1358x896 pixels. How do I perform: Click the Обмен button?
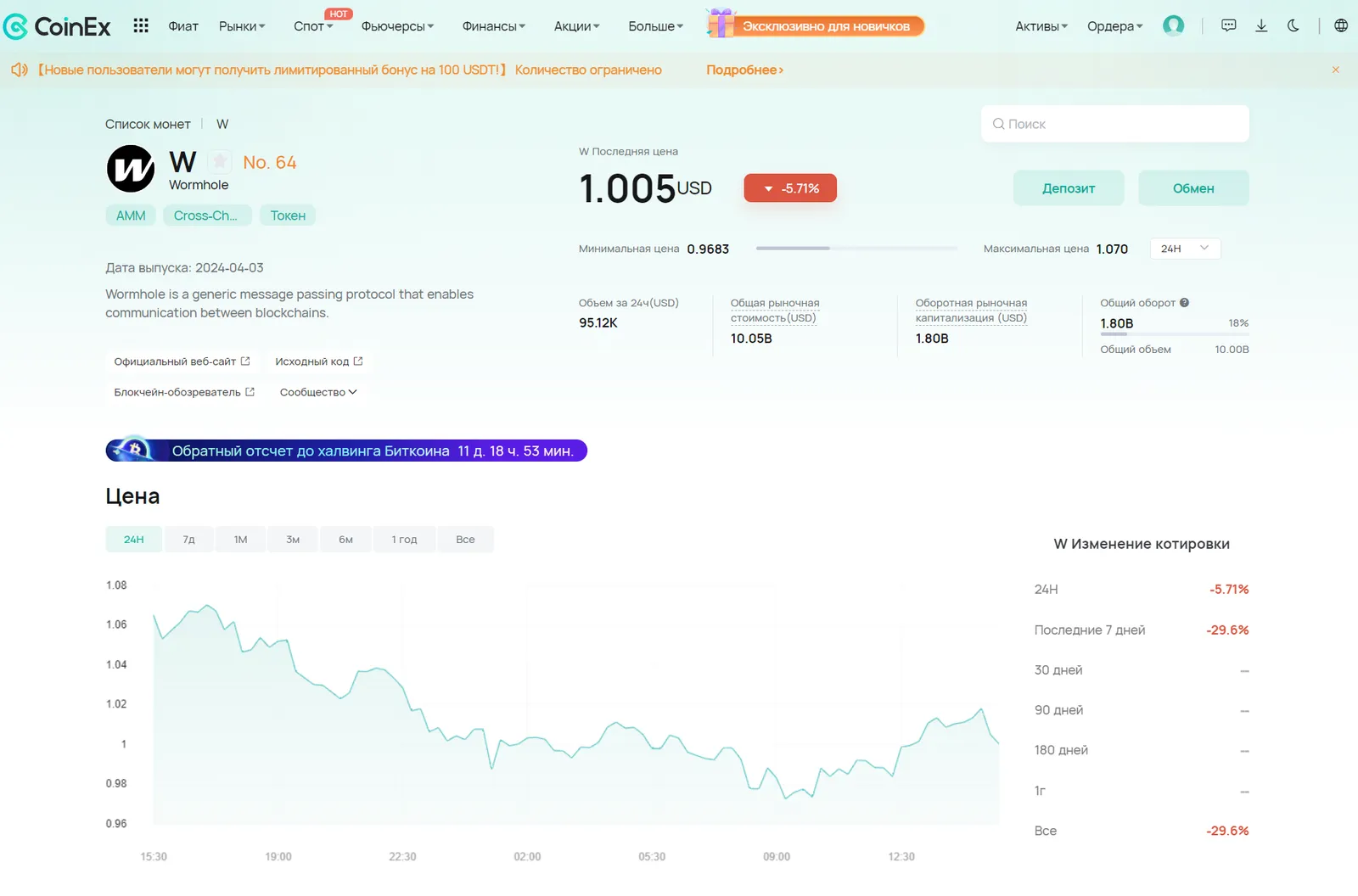click(1193, 188)
